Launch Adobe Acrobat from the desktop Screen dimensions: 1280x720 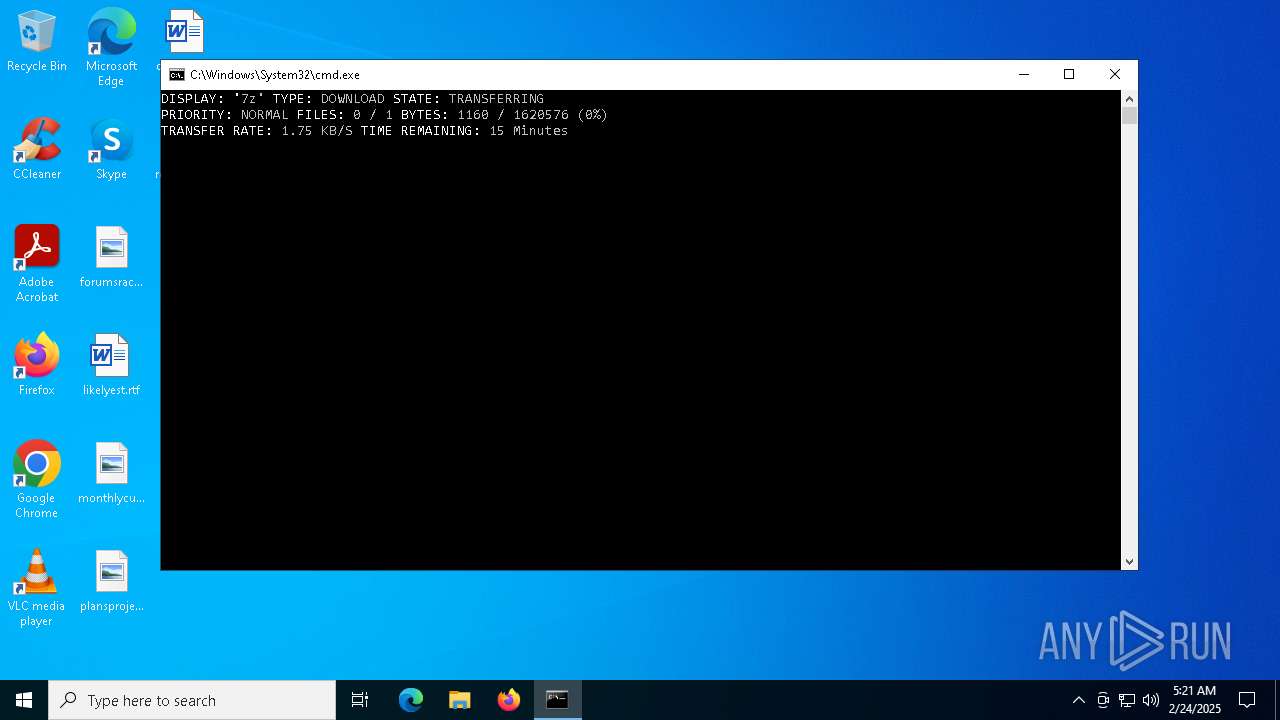click(x=37, y=264)
